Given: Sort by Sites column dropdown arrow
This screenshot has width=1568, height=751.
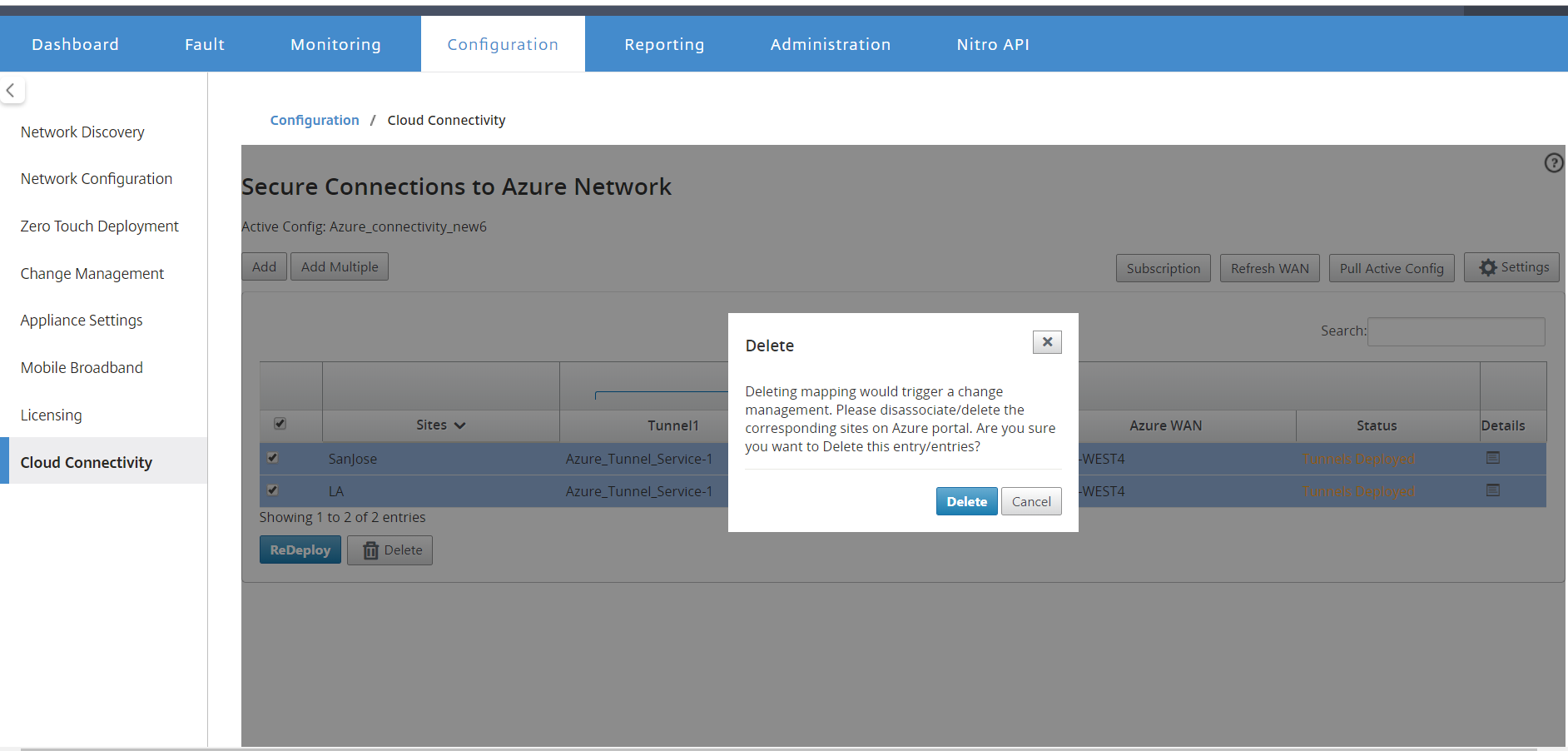Looking at the screenshot, I should (459, 425).
